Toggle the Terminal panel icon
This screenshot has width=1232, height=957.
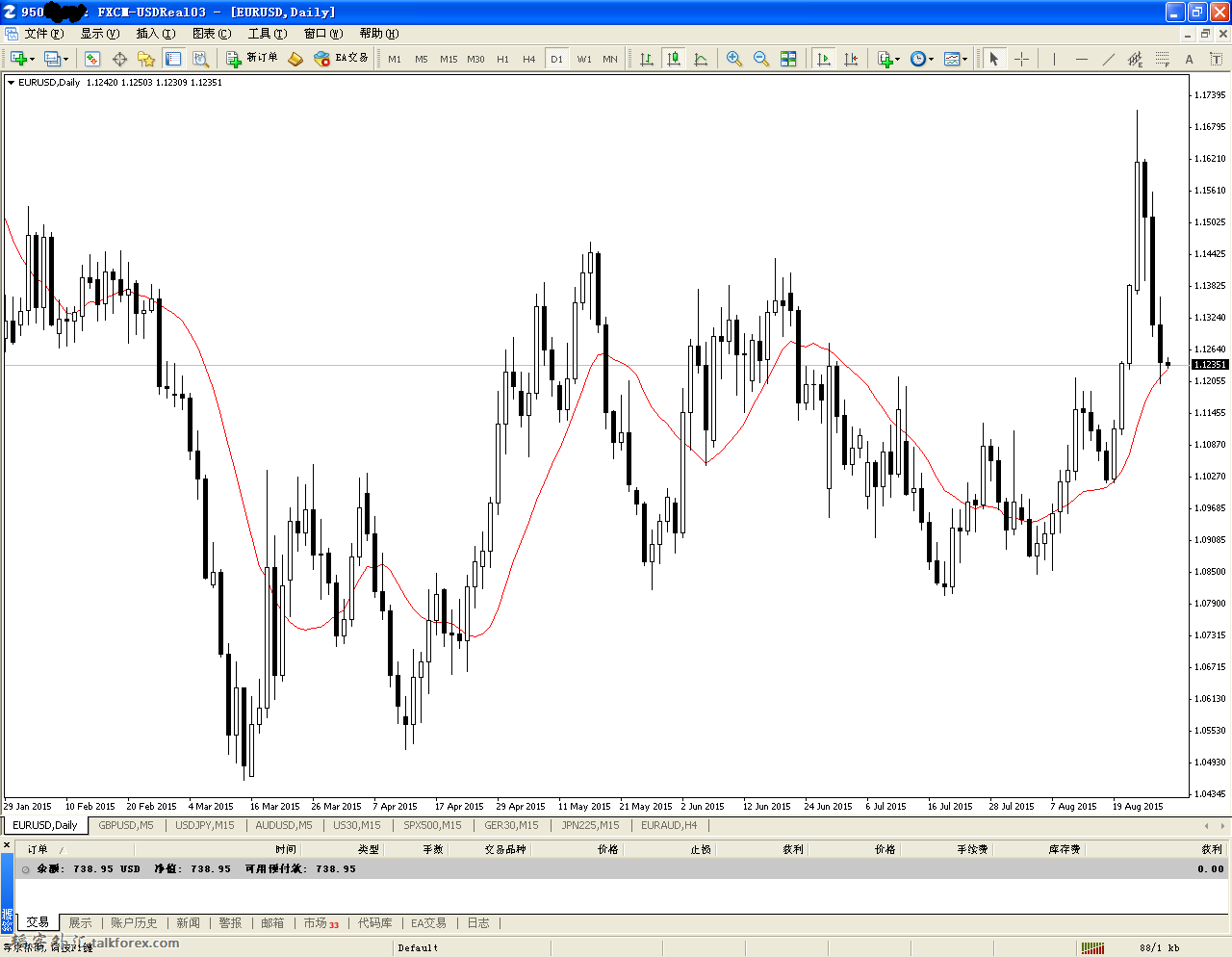(x=173, y=59)
